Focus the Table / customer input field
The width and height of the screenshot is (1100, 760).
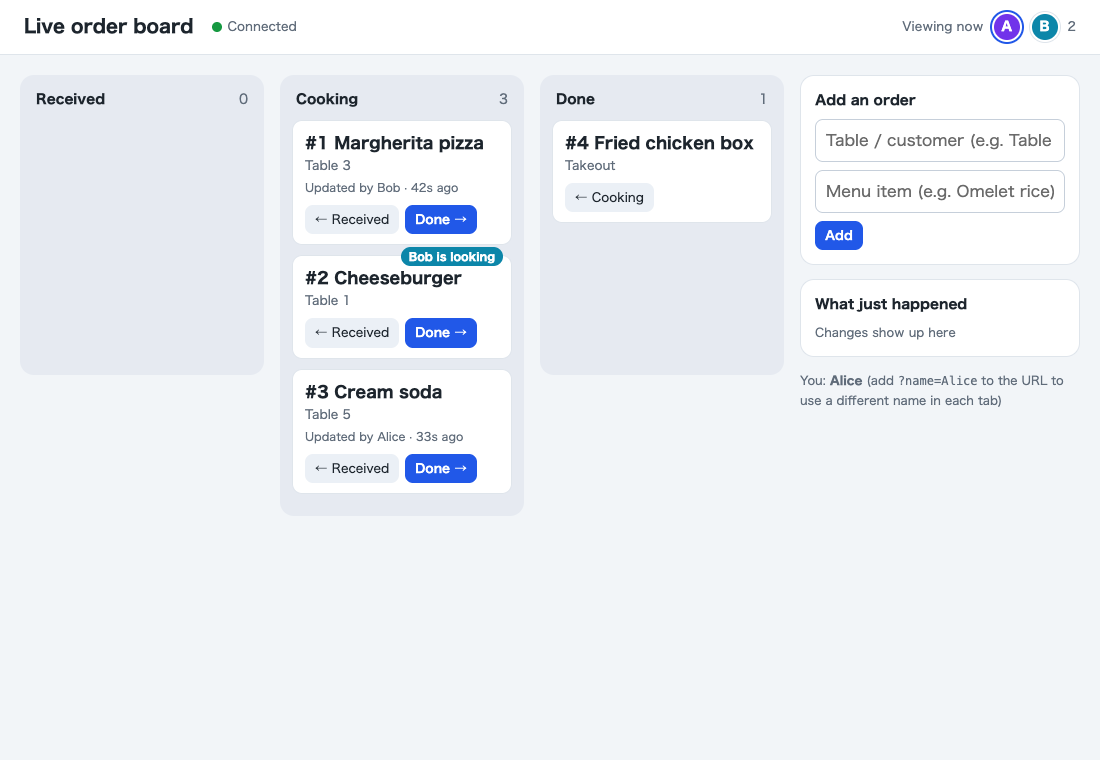(939, 140)
